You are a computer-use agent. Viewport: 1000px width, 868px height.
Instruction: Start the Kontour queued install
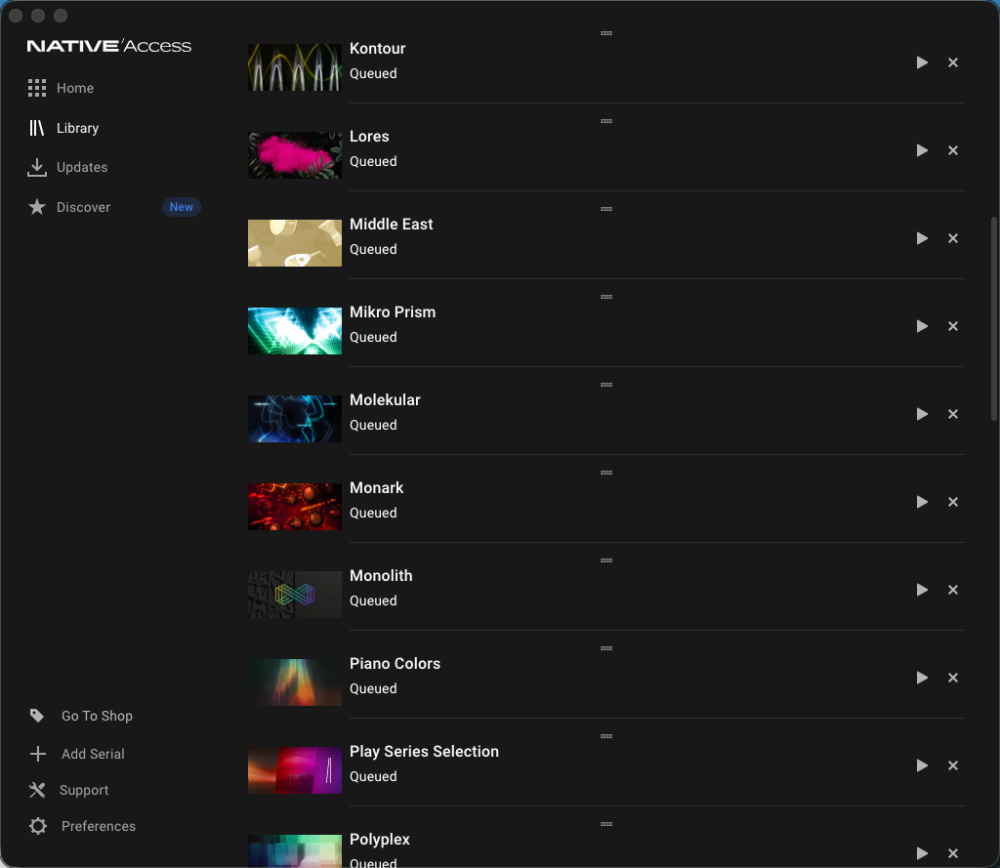922,63
